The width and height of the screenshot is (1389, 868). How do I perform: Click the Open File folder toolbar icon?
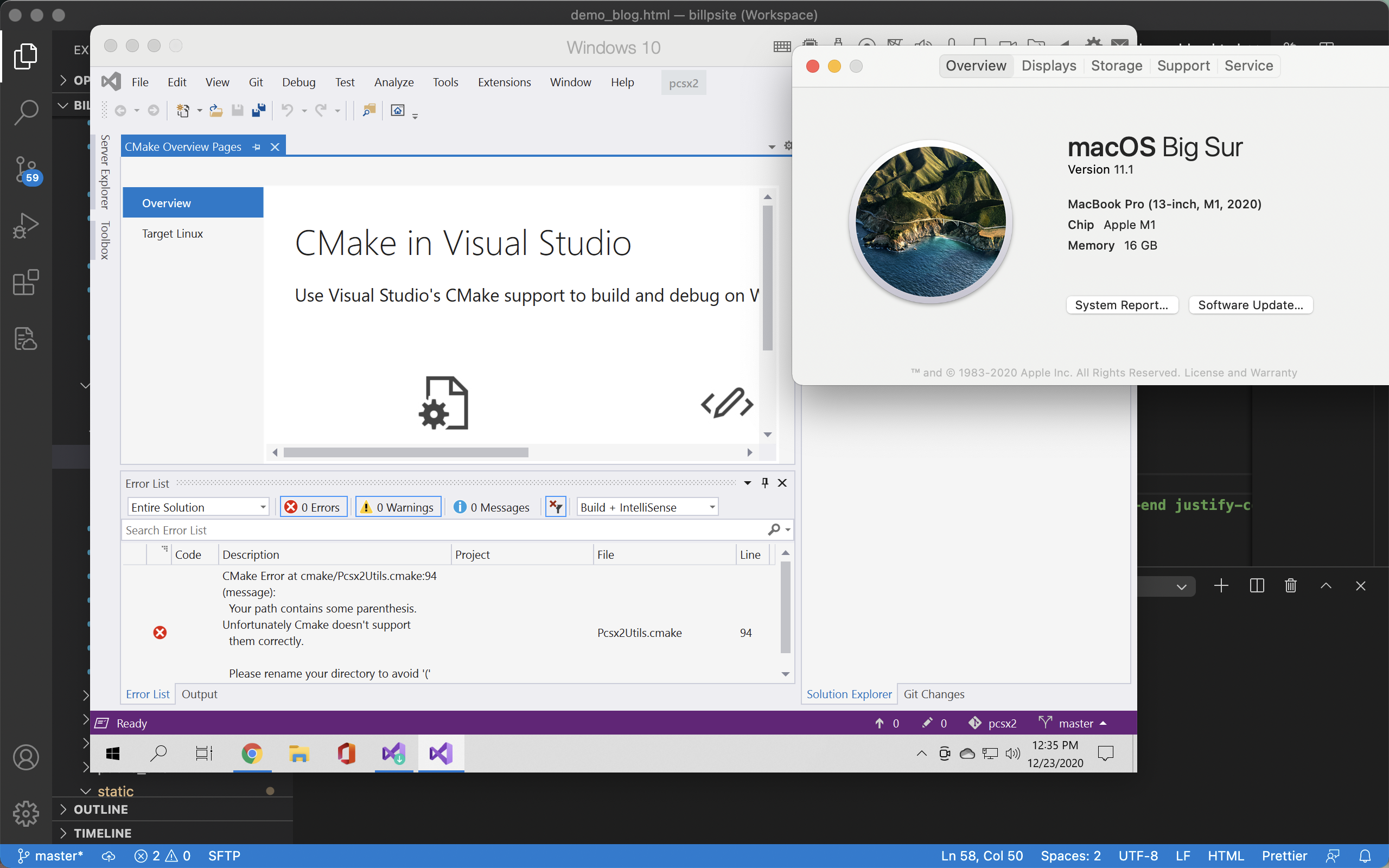[216, 110]
